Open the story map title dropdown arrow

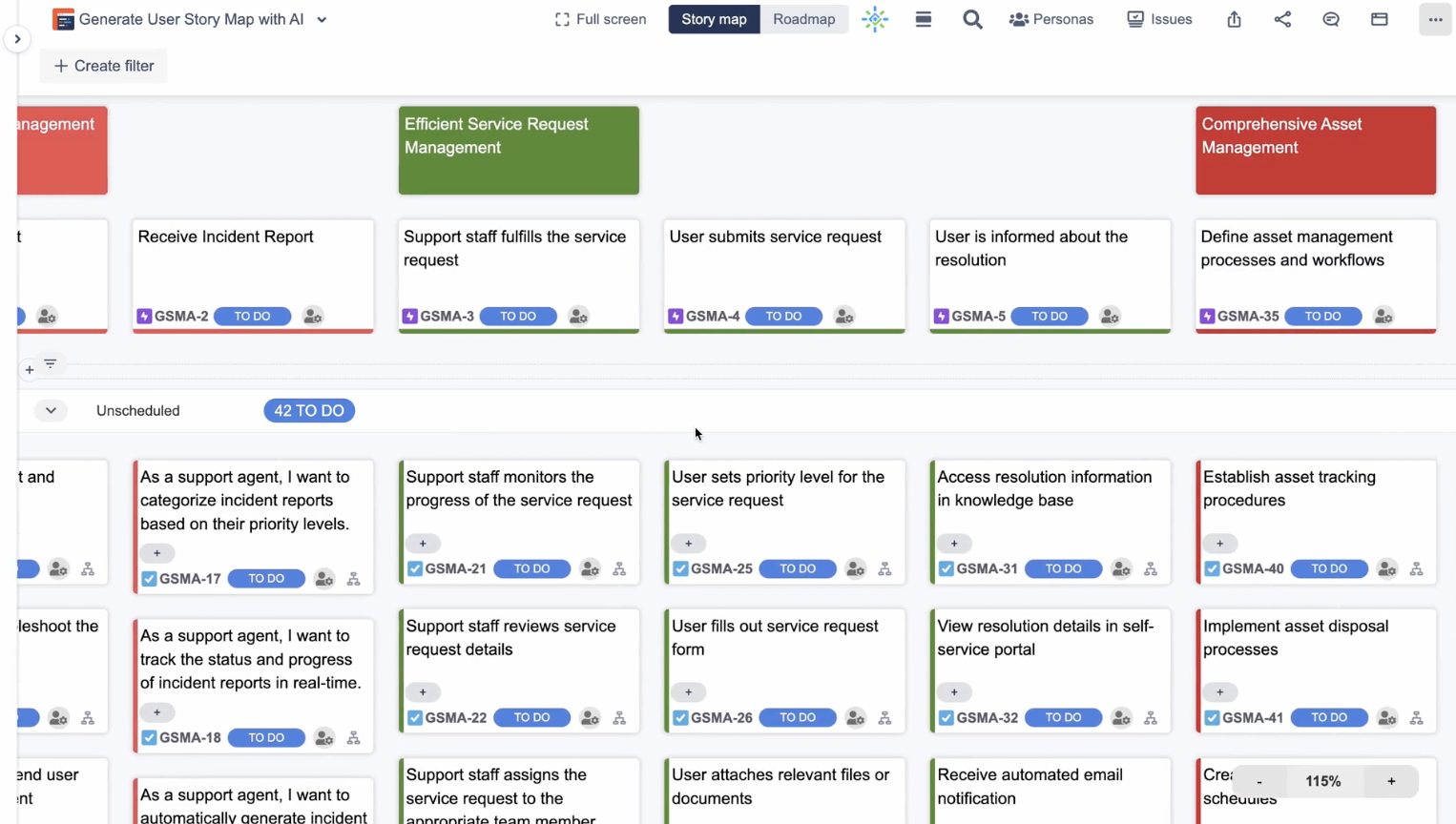(322, 20)
